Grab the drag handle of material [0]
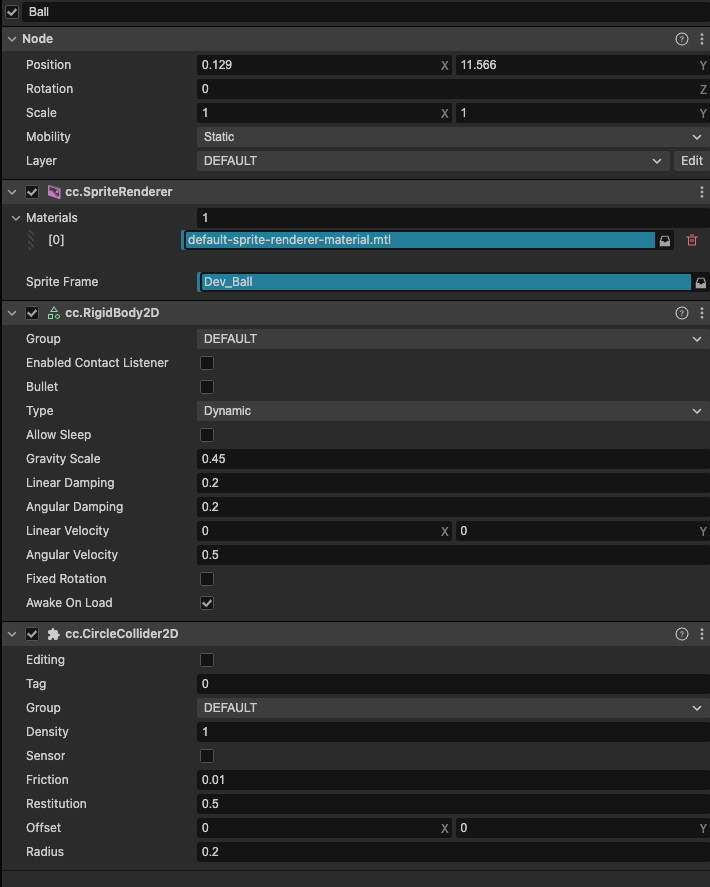Screen dimensions: 710x887 [31, 240]
